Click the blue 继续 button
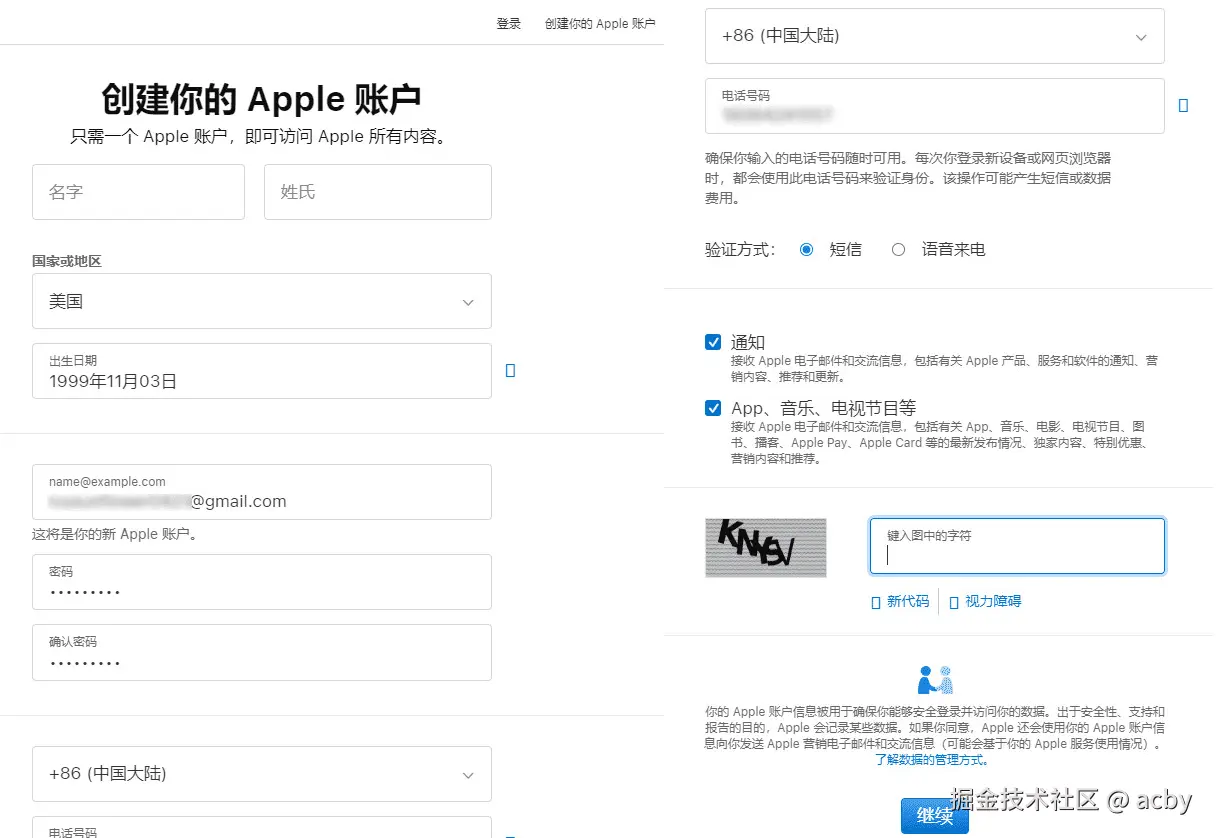The image size is (1216, 838). (934, 816)
